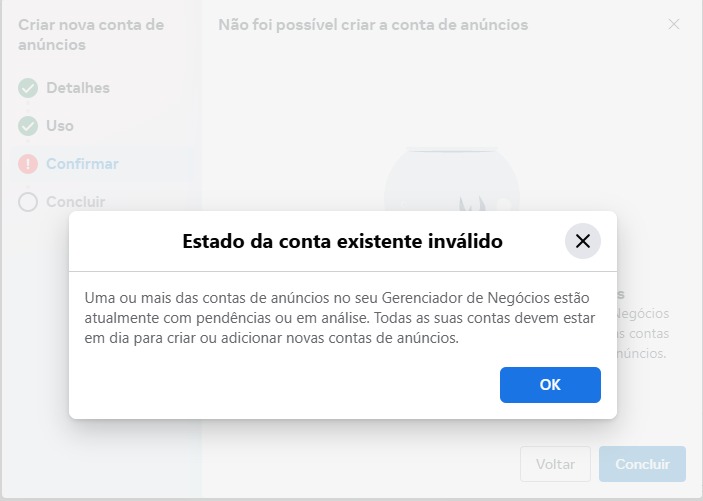Select the Detalhes step label
This screenshot has height=501, width=703.
click(x=78, y=88)
